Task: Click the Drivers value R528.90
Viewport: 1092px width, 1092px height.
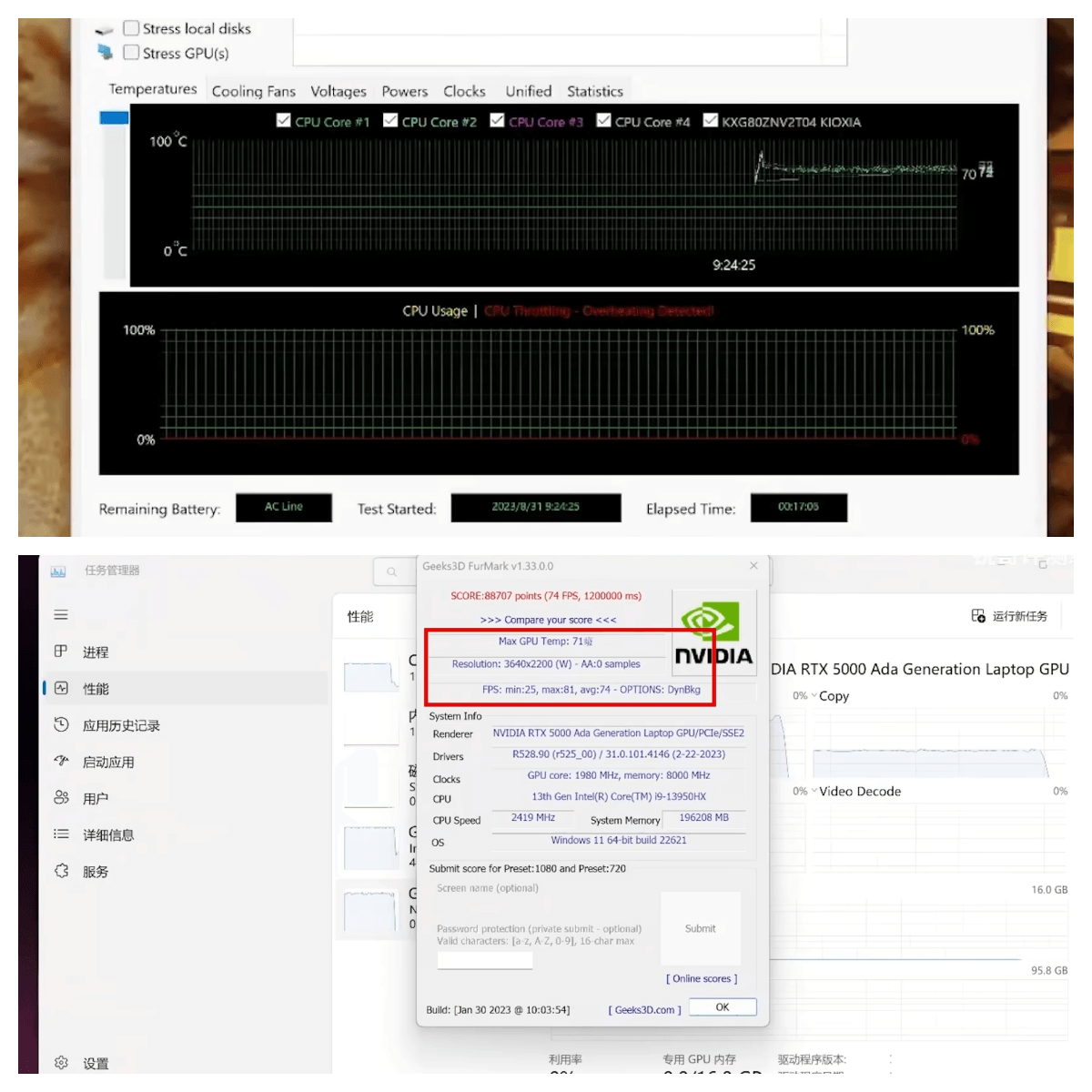Action: point(618,754)
